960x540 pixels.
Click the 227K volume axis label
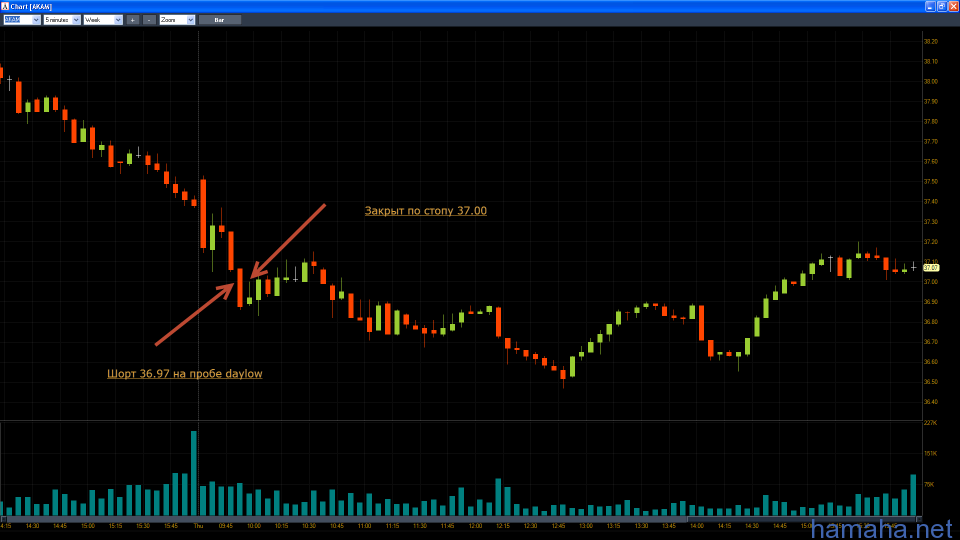930,423
